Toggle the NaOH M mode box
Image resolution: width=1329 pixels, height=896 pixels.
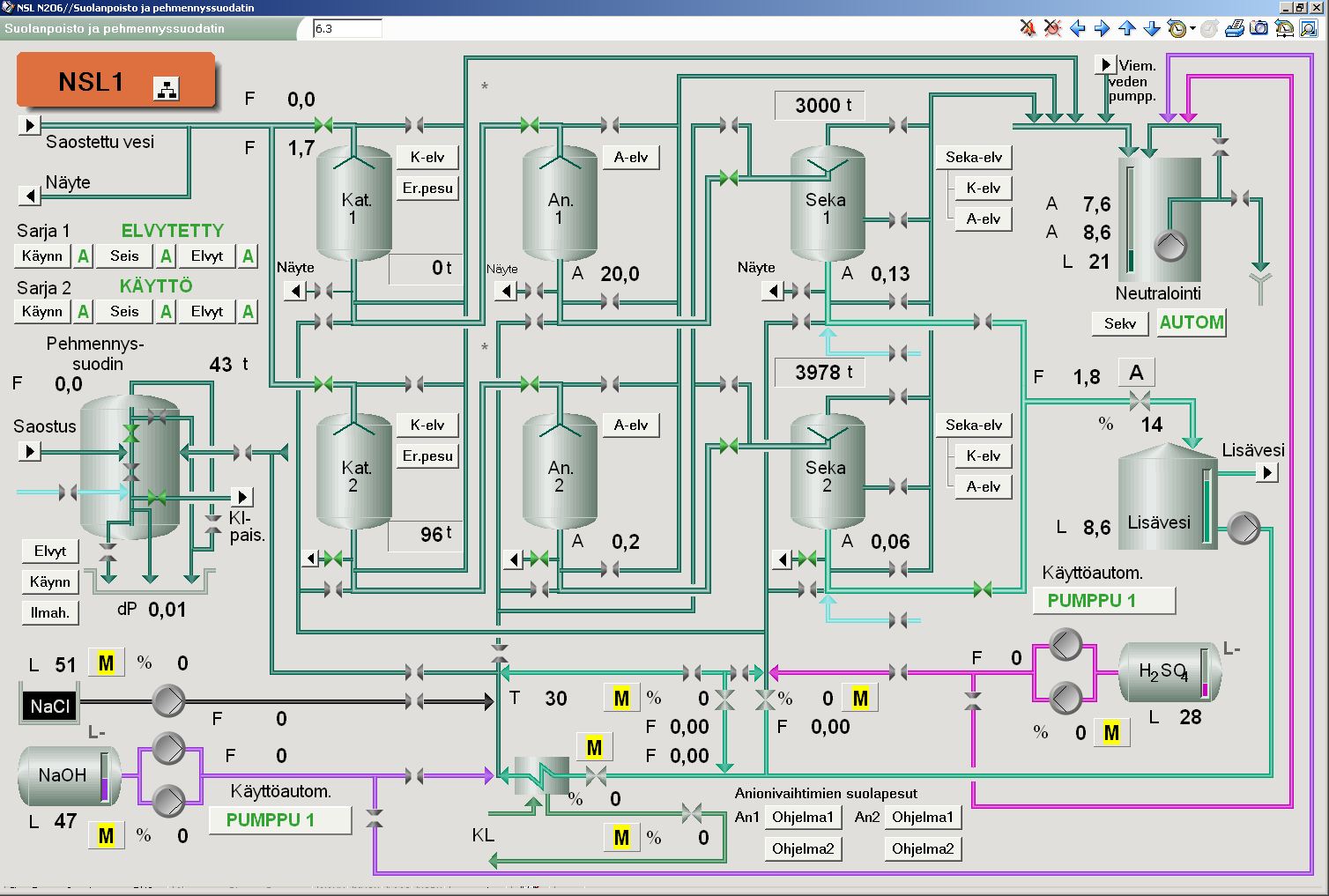[106, 835]
